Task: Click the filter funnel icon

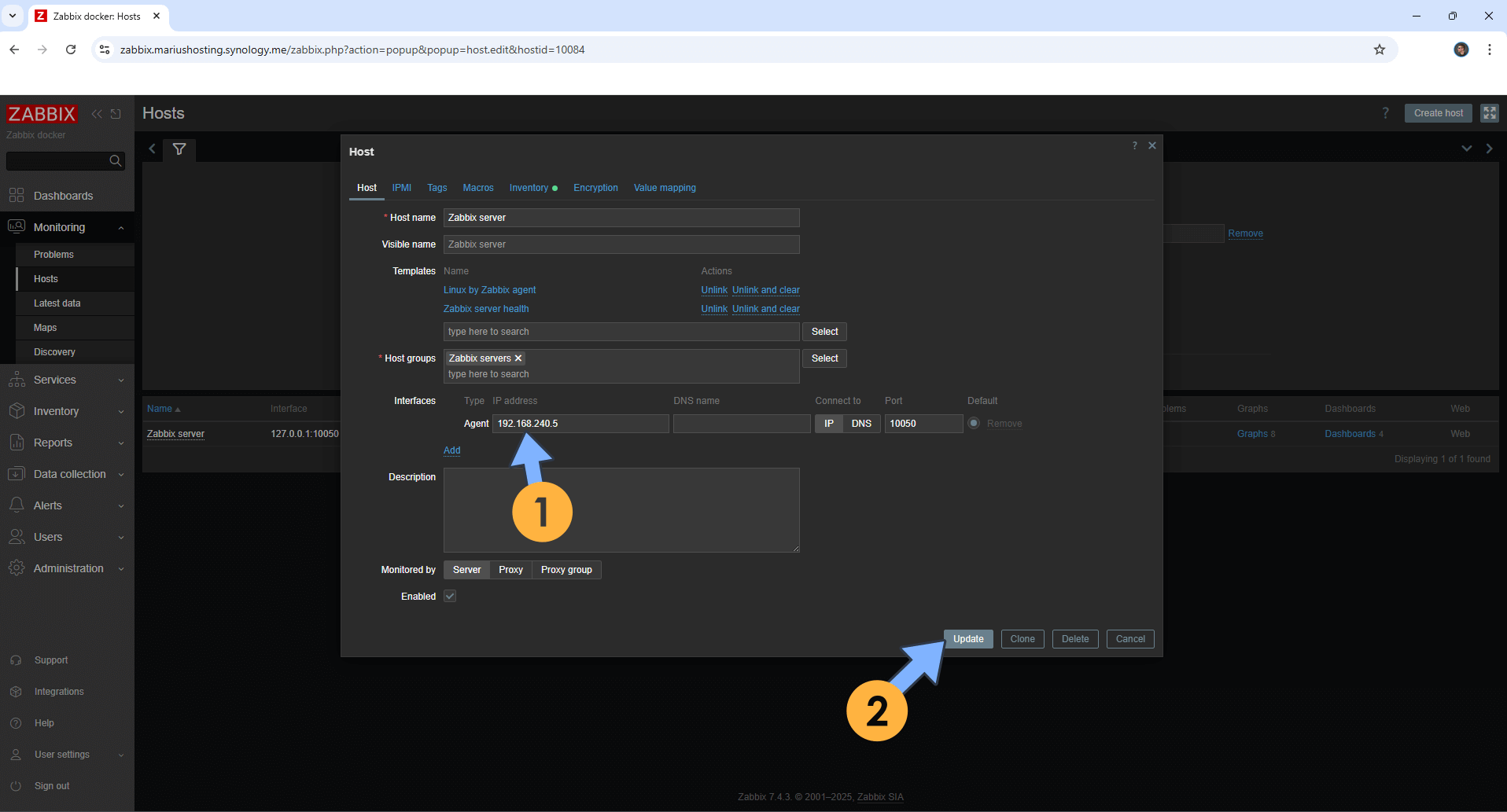Action: 179,149
